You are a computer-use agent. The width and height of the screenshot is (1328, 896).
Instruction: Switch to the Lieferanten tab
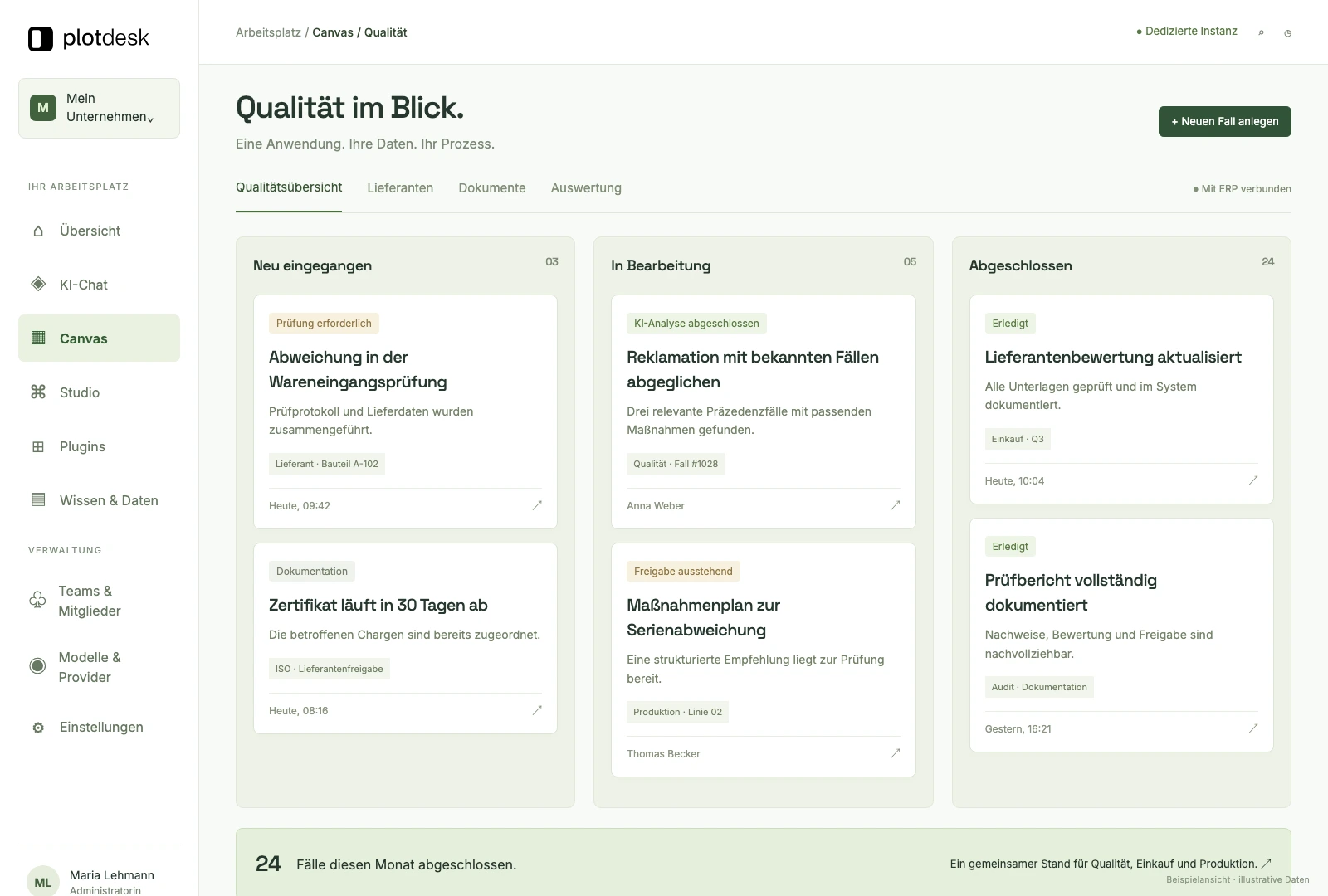coord(400,188)
